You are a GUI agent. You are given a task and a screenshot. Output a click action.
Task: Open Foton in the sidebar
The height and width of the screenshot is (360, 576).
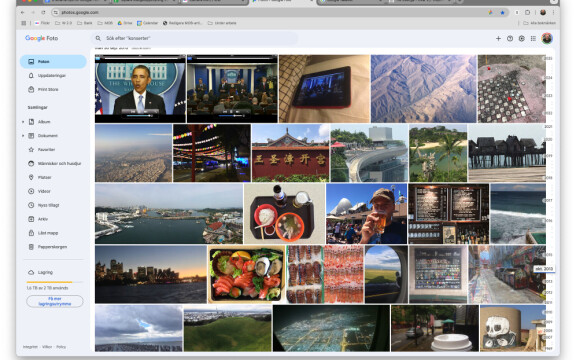pos(53,61)
